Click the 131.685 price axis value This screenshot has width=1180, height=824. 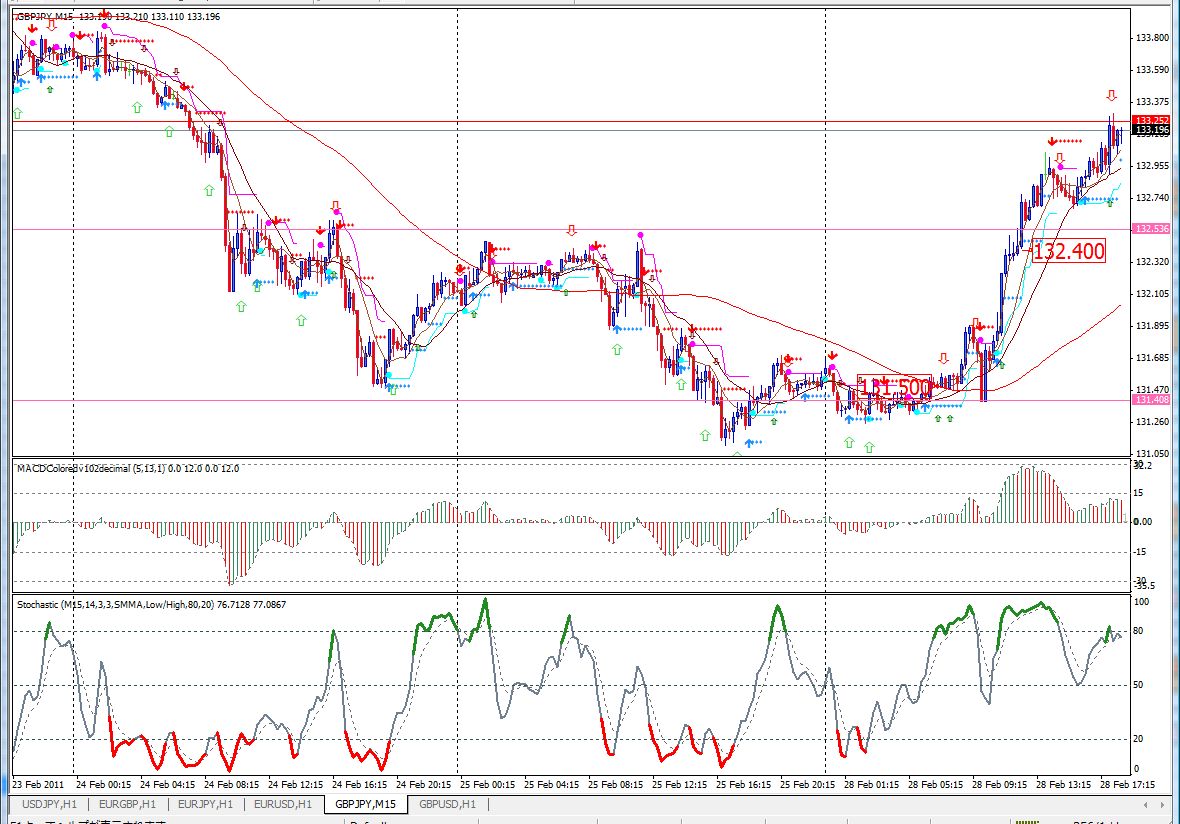point(1153,358)
